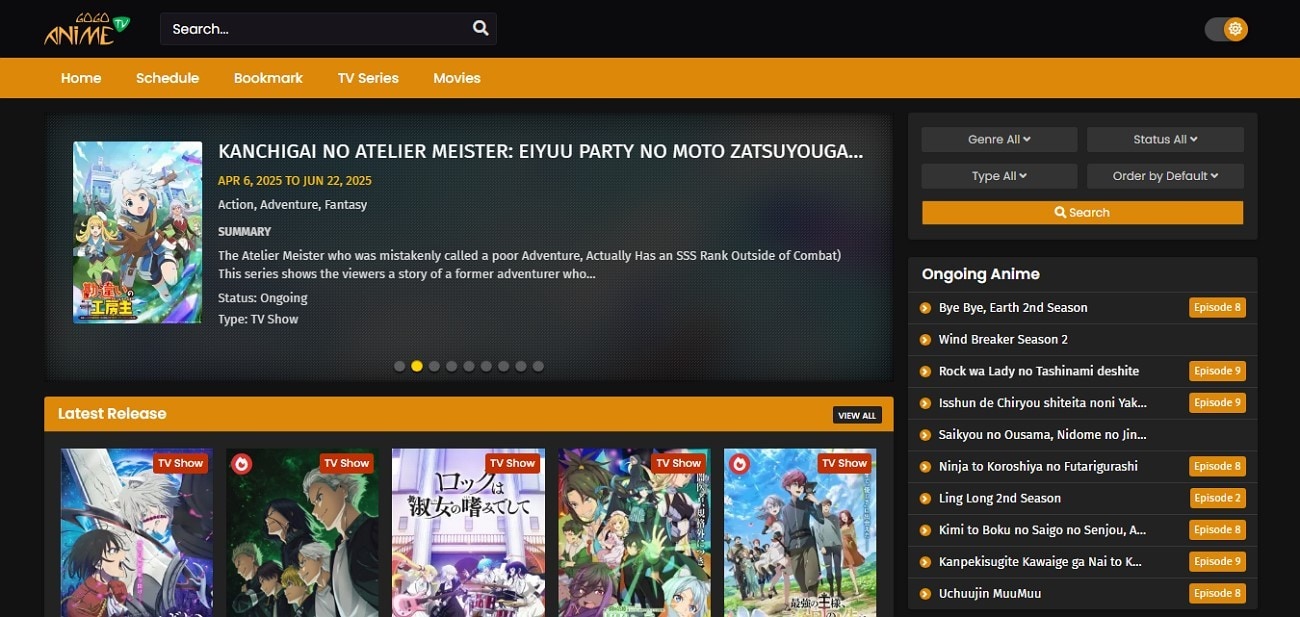
Task: Click Episode 9 badge for Kanpekisugite Kawaige
Action: [x=1217, y=562]
